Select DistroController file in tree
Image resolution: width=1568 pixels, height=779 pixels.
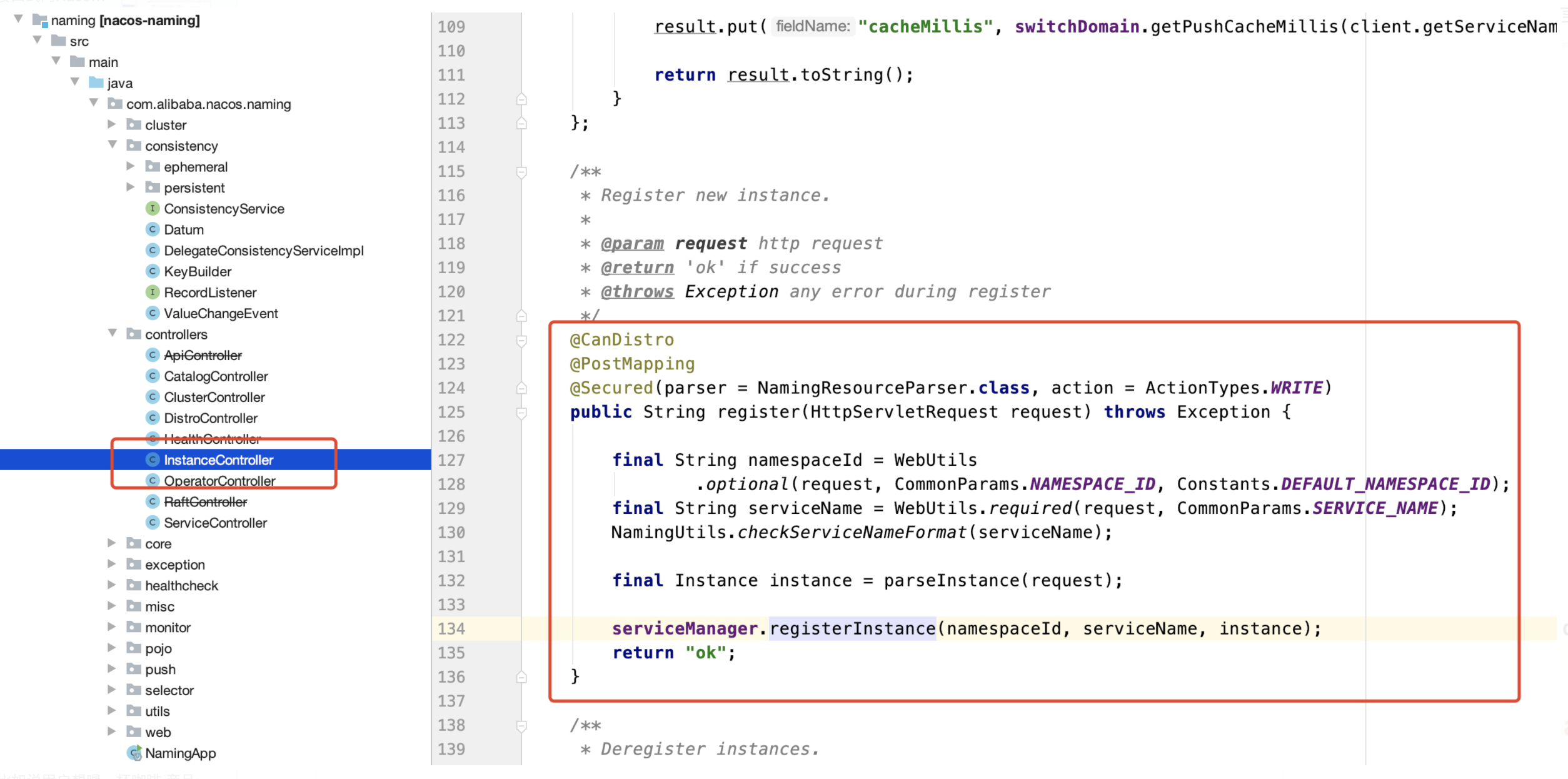pyautogui.click(x=211, y=418)
